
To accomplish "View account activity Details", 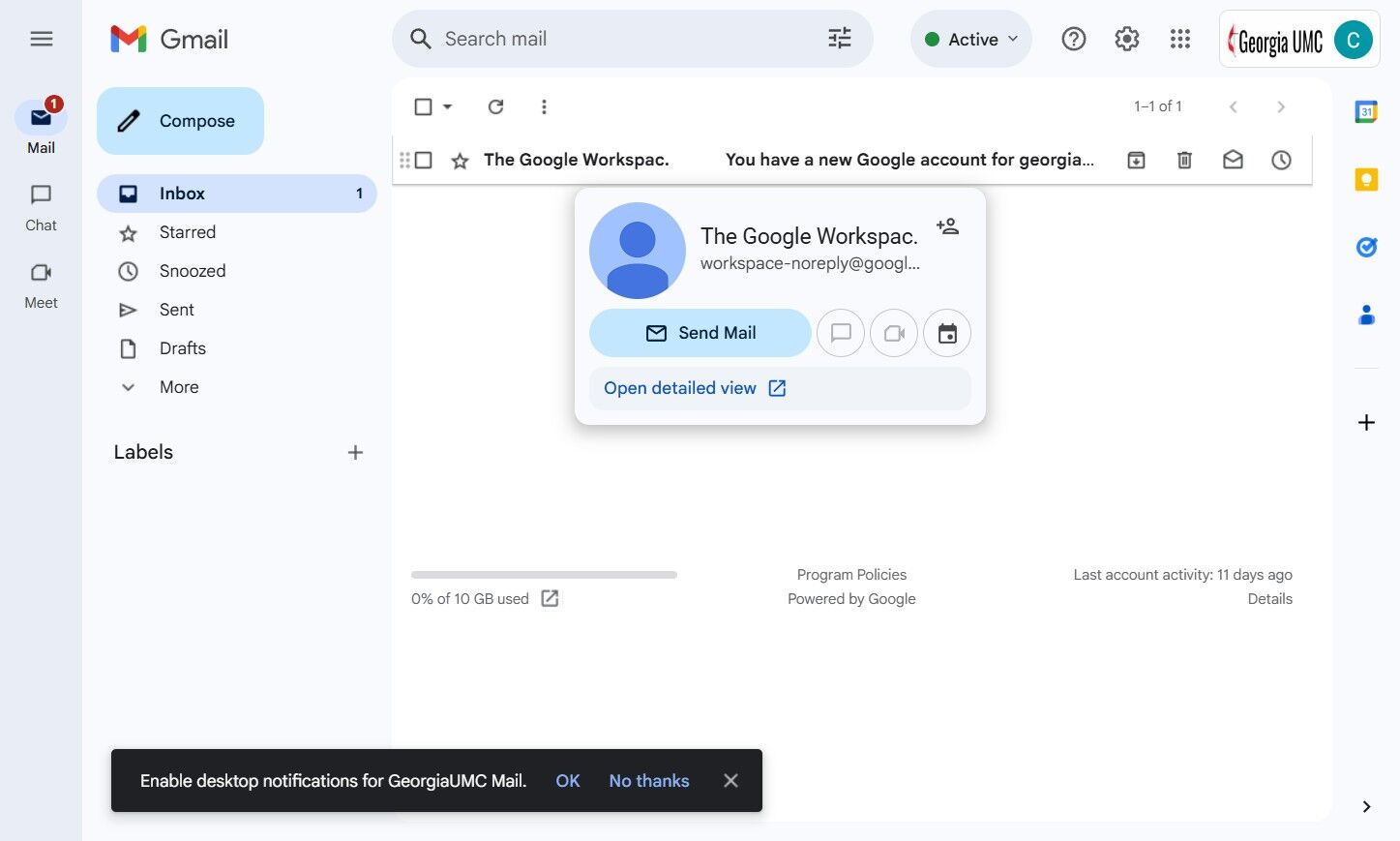I will (x=1269, y=599).
